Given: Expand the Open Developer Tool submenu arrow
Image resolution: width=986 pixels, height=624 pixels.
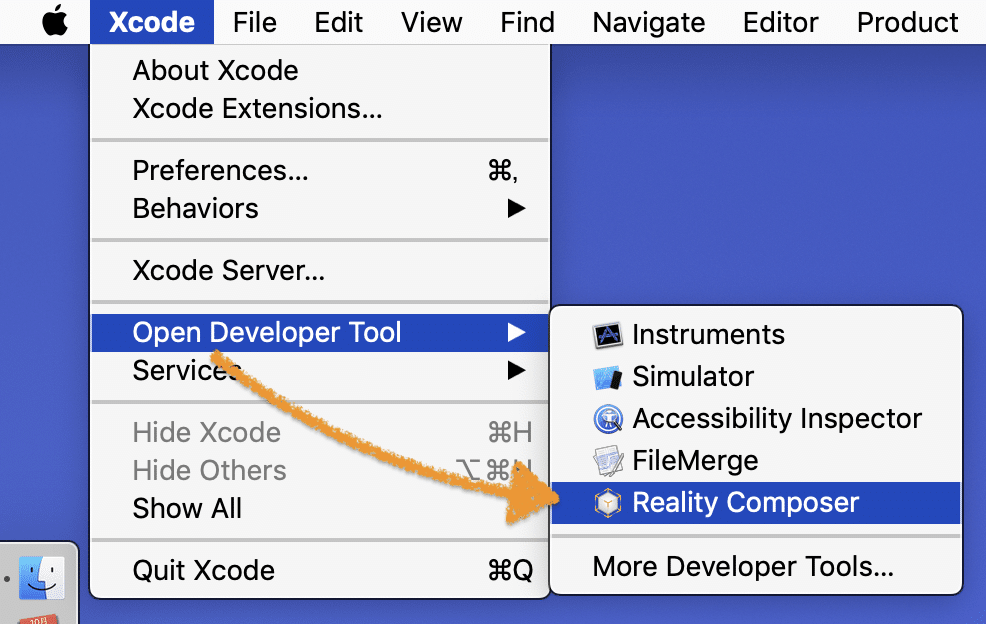Looking at the screenshot, I should [516, 332].
